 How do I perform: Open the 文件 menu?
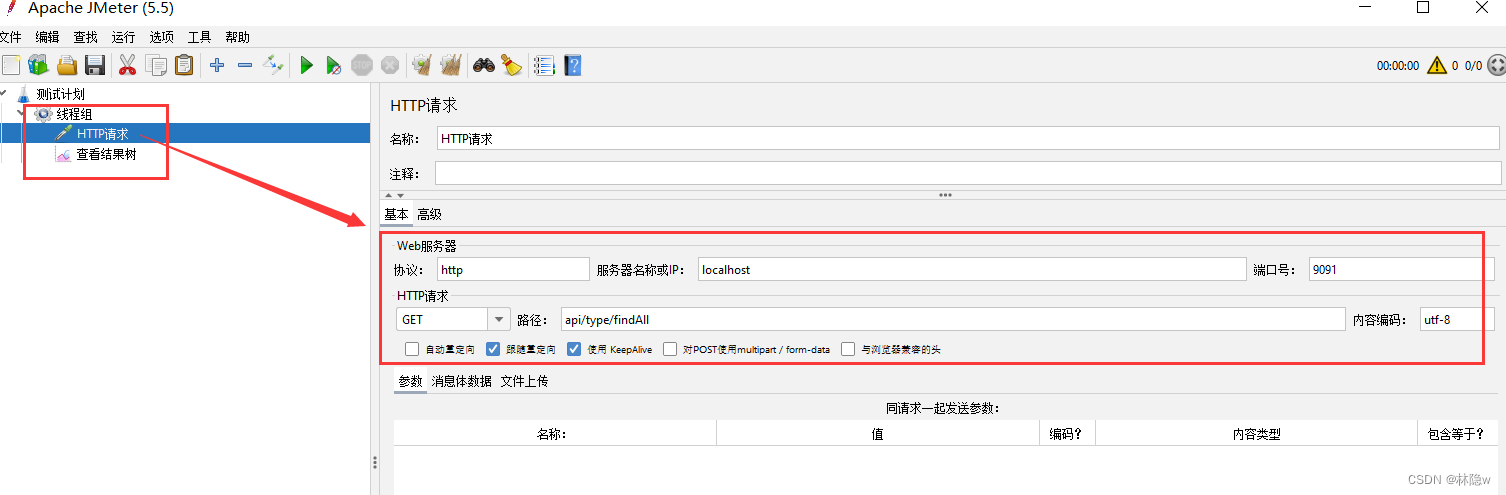pyautogui.click(x=10, y=37)
